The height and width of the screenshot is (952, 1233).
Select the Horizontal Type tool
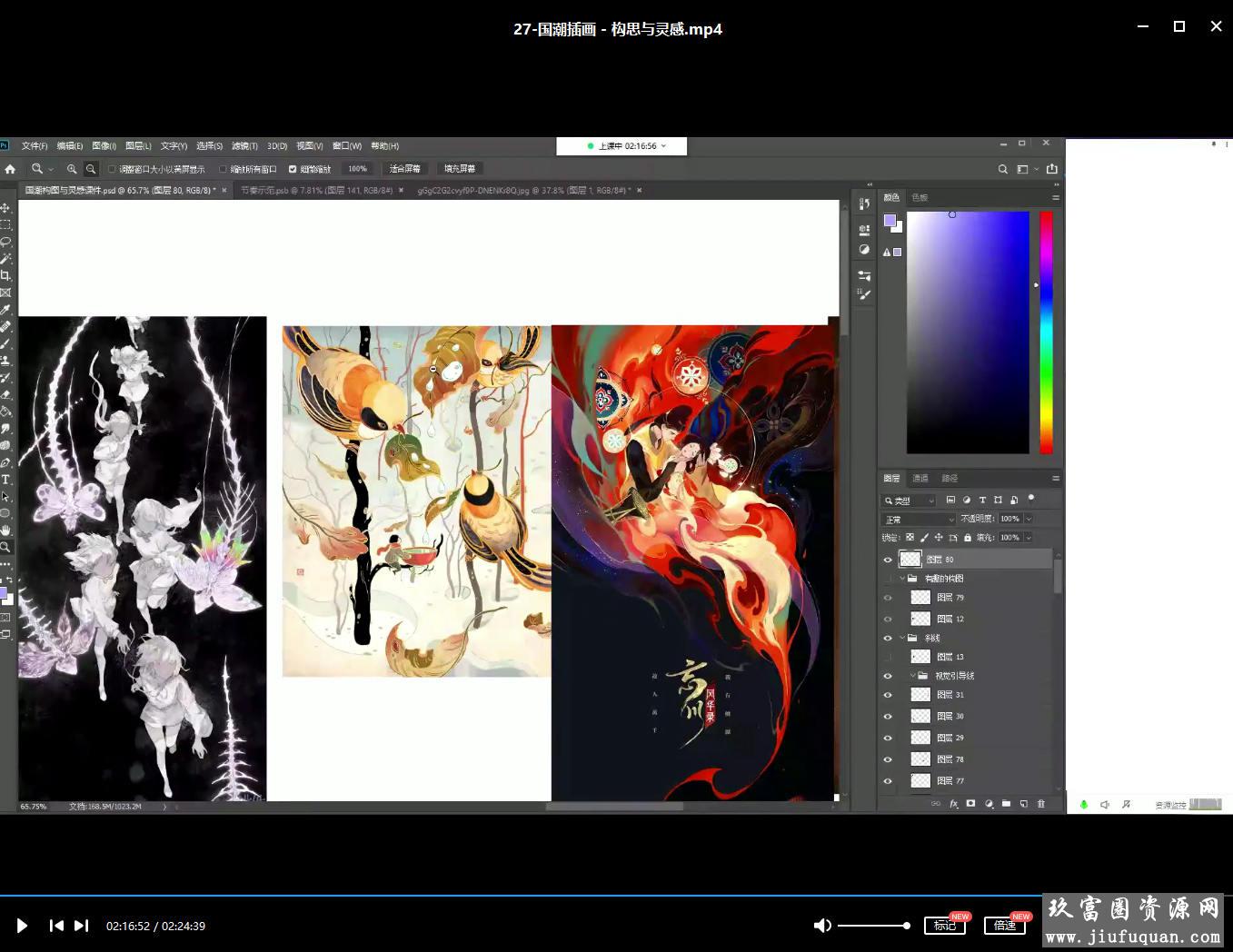coord(5,480)
